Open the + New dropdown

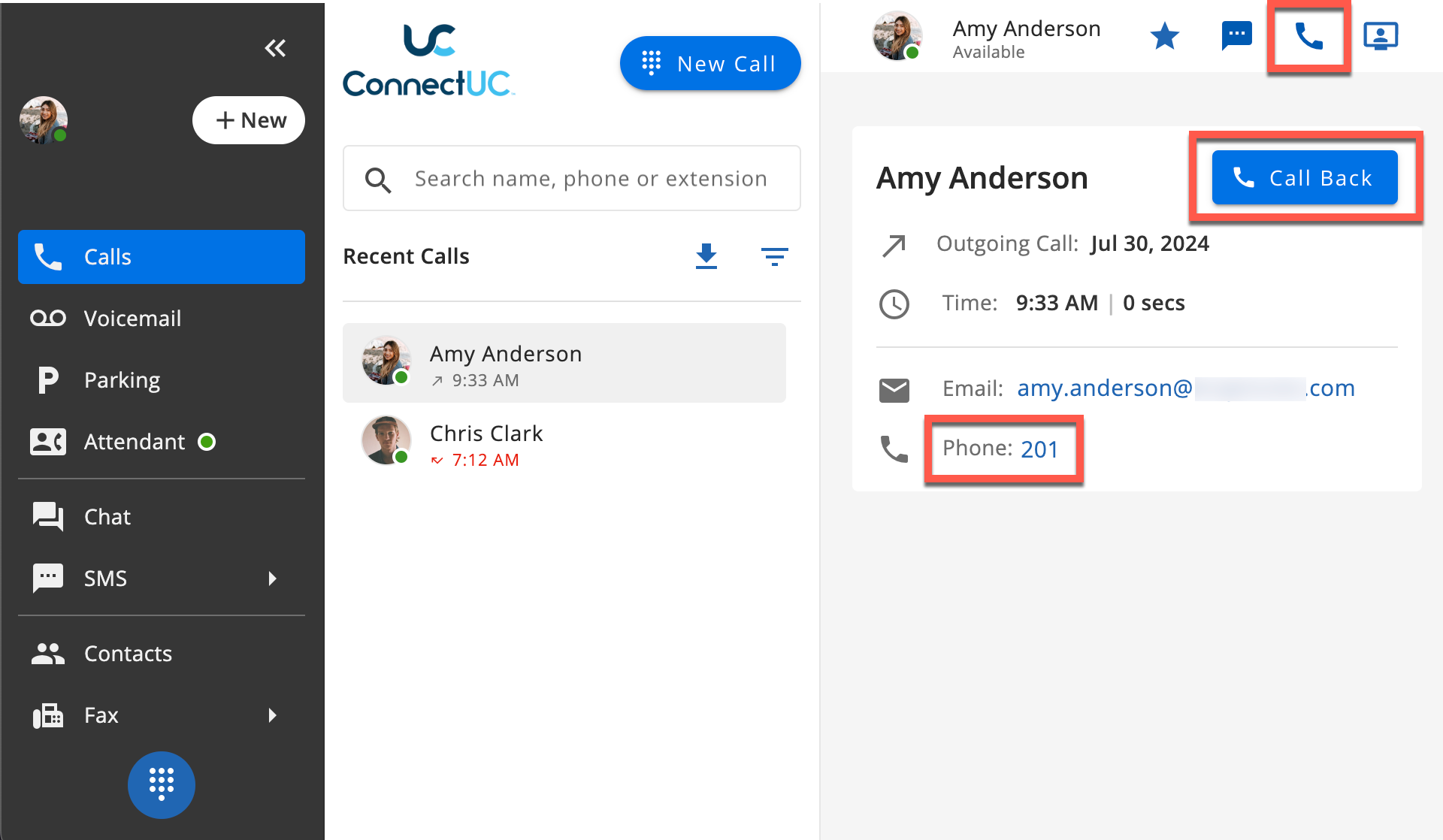click(249, 120)
